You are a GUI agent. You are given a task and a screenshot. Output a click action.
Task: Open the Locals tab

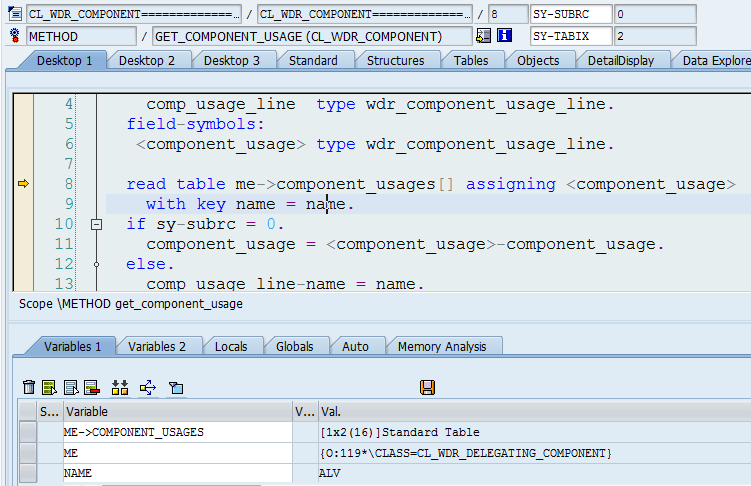pyautogui.click(x=231, y=347)
